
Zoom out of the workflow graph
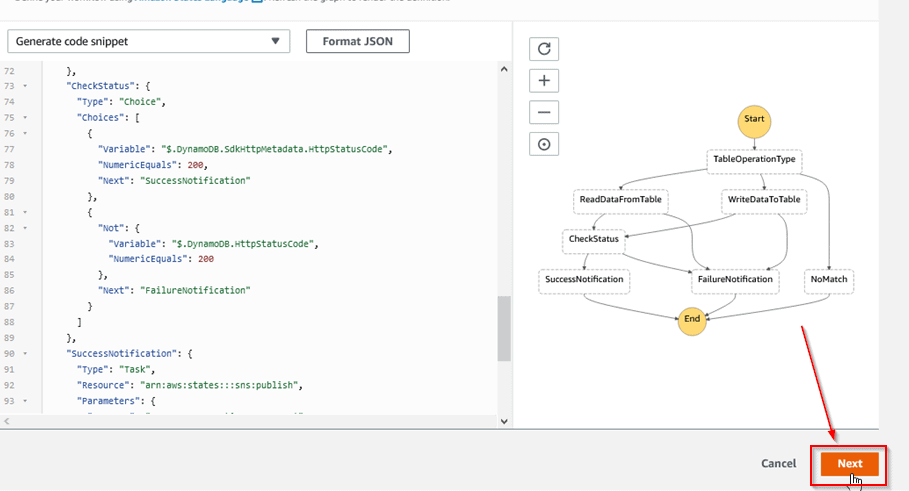point(544,112)
